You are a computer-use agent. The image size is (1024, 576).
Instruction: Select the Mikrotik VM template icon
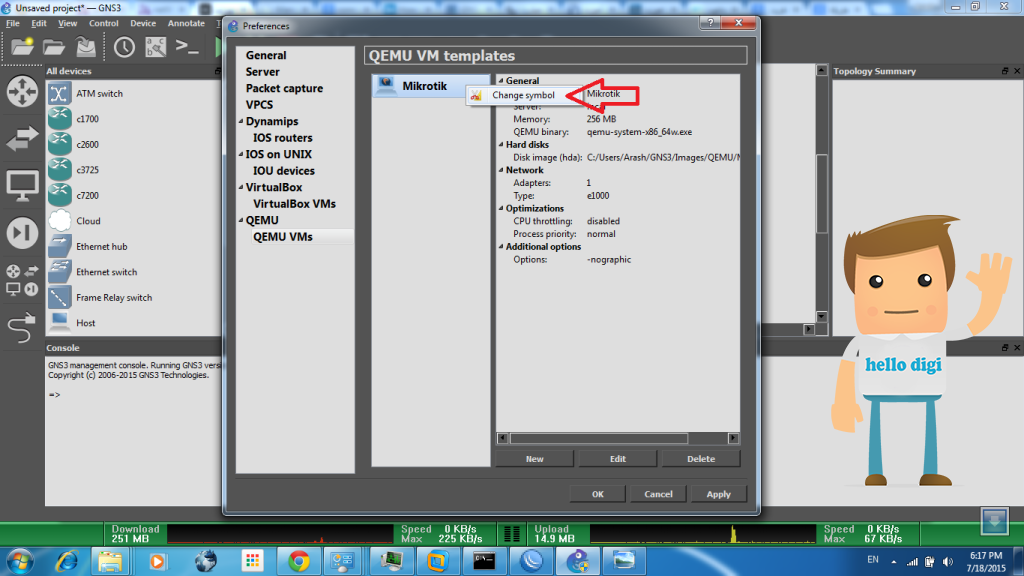tap(386, 86)
